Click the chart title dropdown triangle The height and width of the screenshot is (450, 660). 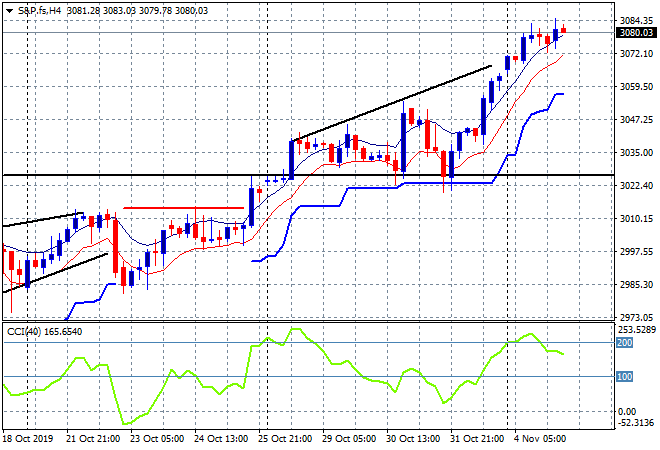click(9, 11)
